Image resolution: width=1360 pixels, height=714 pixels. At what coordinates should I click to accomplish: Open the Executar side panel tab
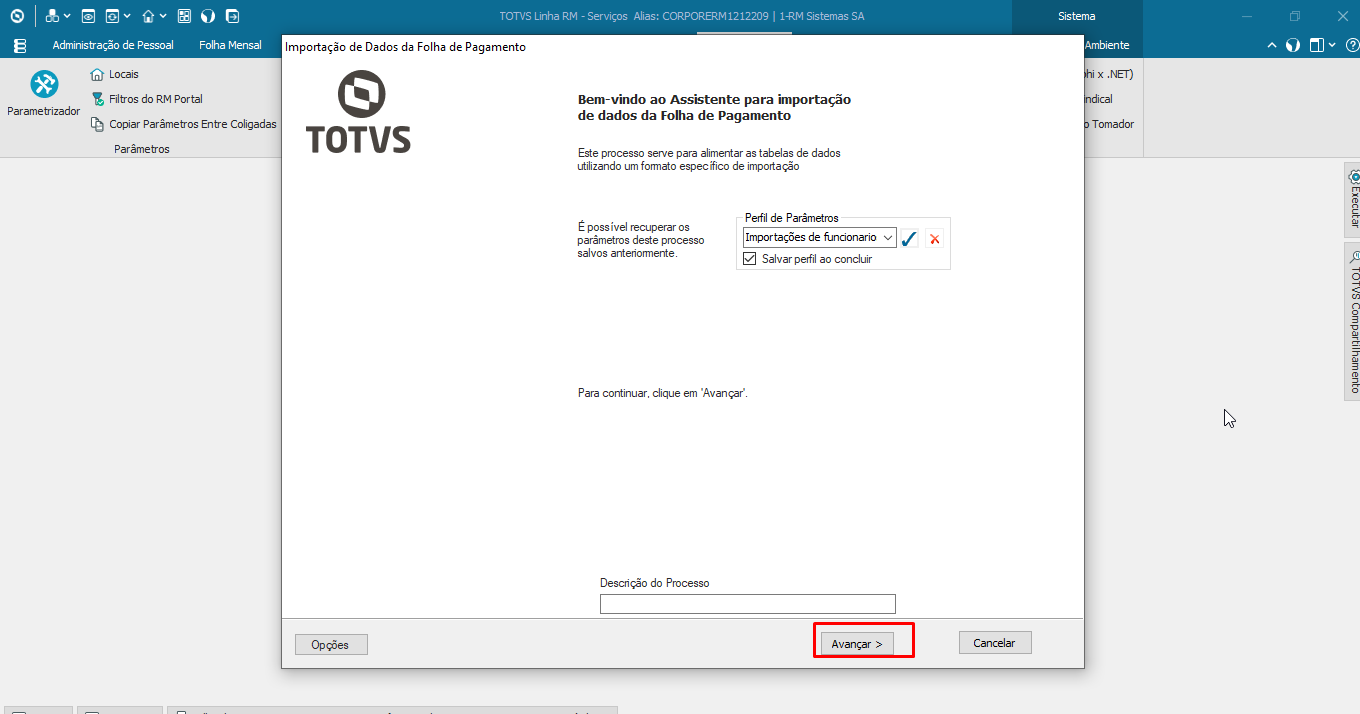coord(1352,199)
